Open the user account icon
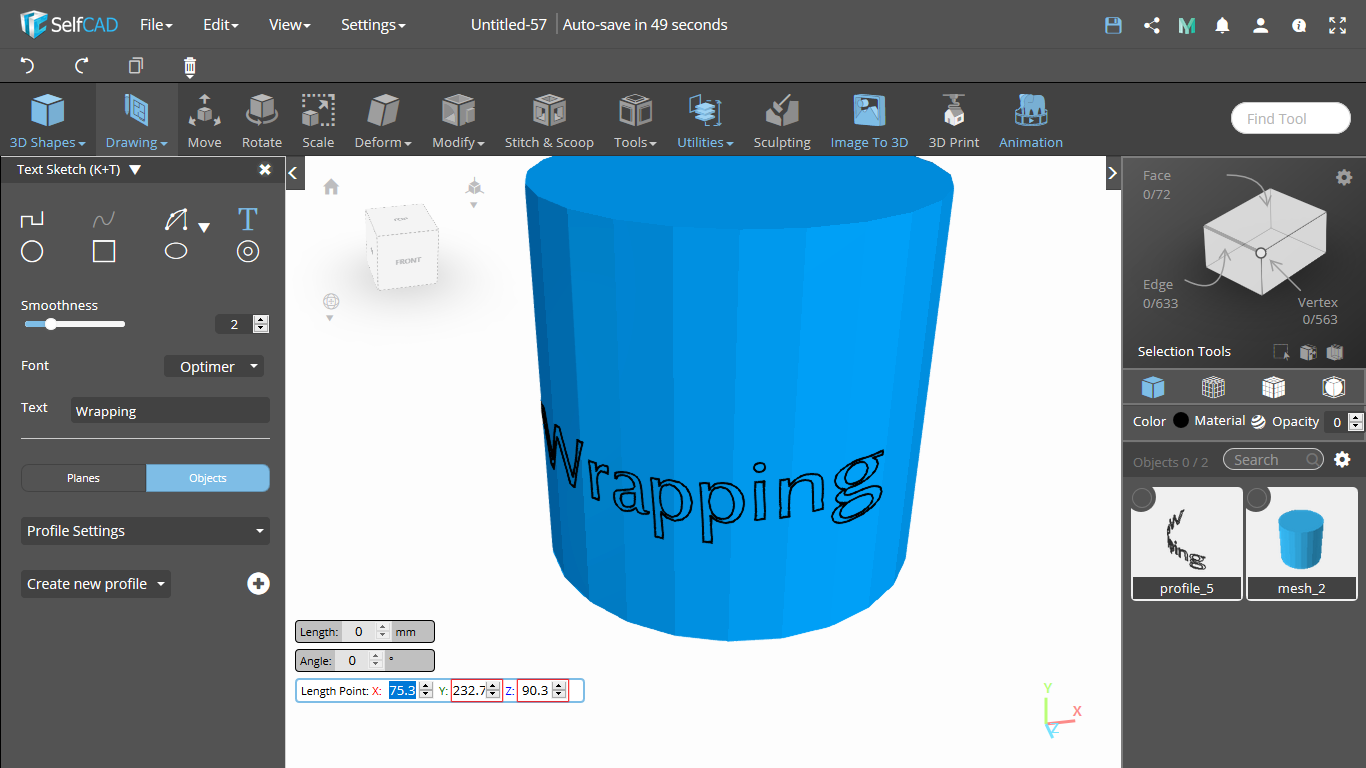Screen dimensions: 1366x768 (x=1260, y=25)
